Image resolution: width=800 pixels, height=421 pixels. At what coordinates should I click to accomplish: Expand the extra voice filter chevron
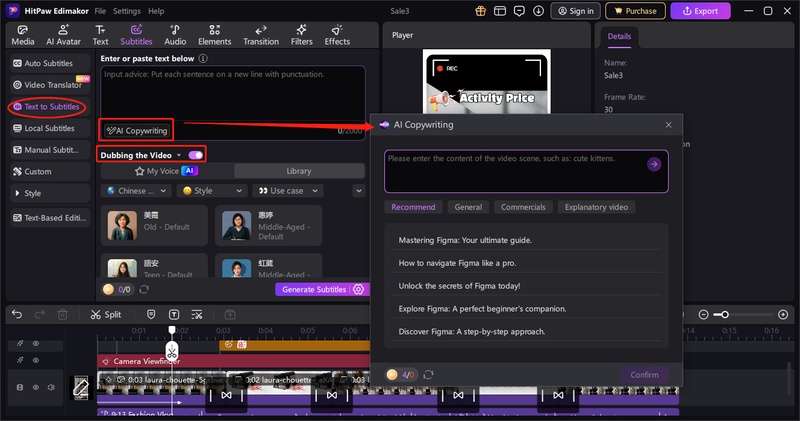pos(359,190)
